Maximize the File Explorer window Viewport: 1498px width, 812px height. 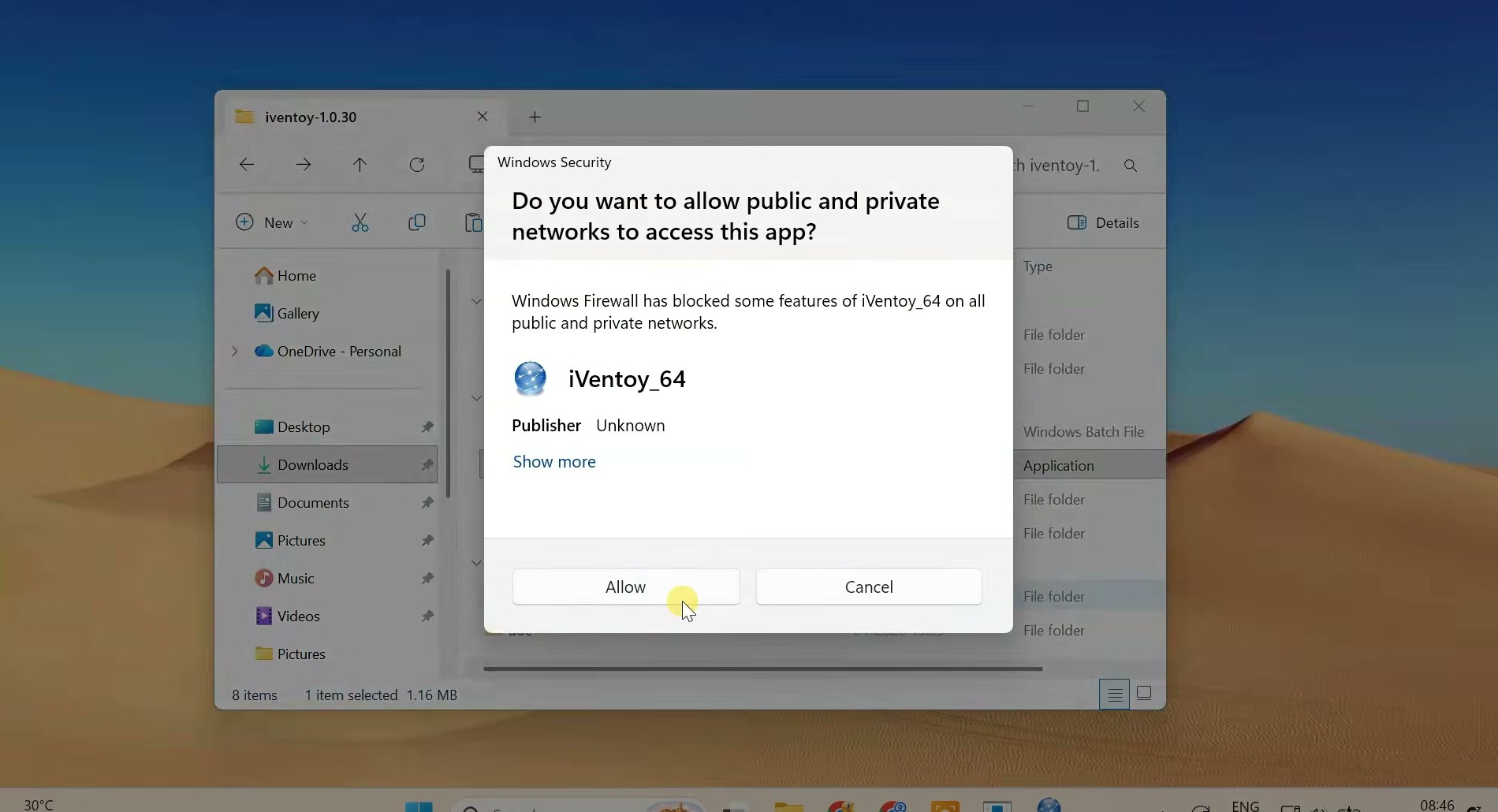point(1083,106)
